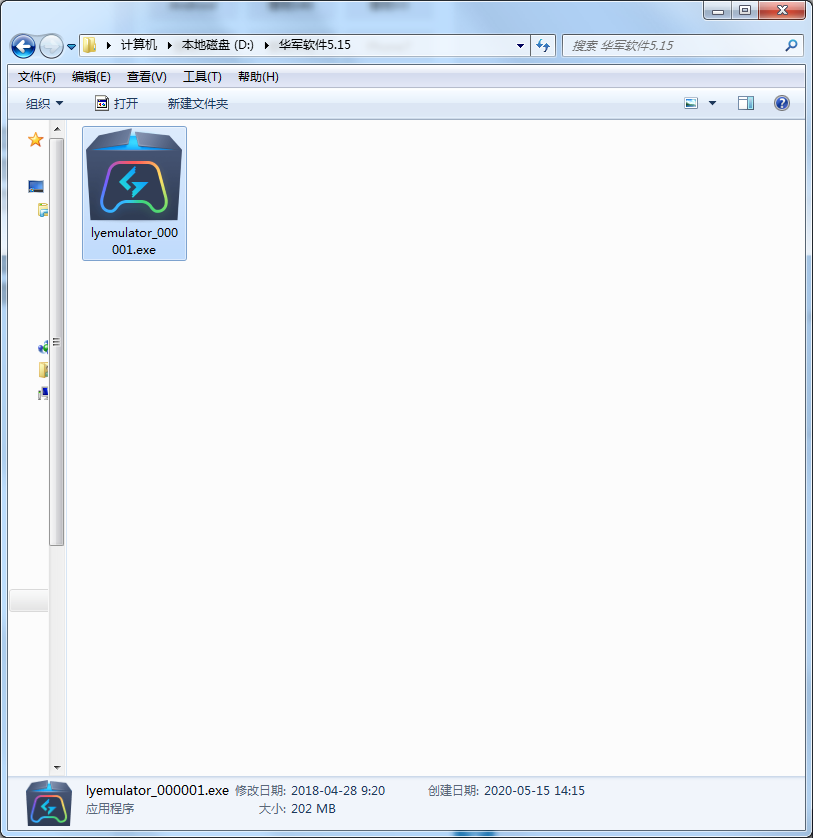Image resolution: width=813 pixels, height=838 pixels.
Task: Click navigation pane scroll up arrow
Action: [x=57, y=129]
